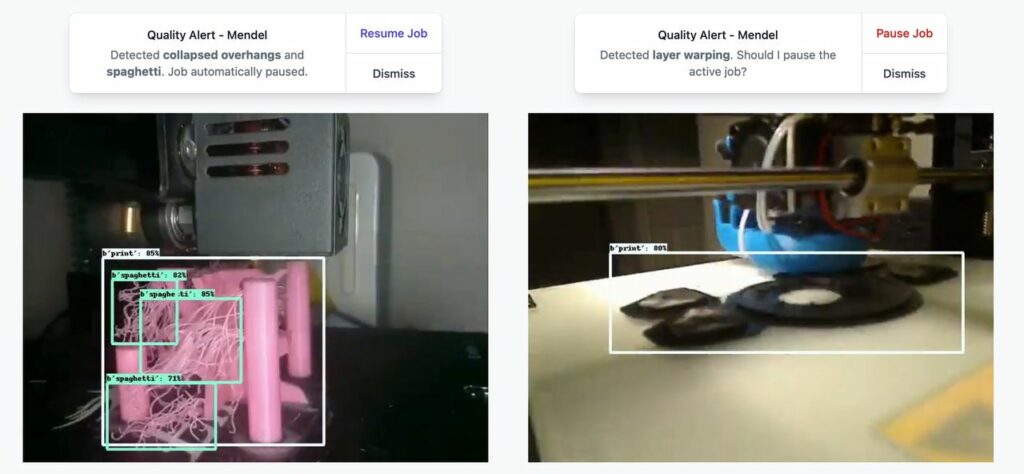
Task: Select the left Quality Alert - Mendel title
Action: tap(205, 35)
